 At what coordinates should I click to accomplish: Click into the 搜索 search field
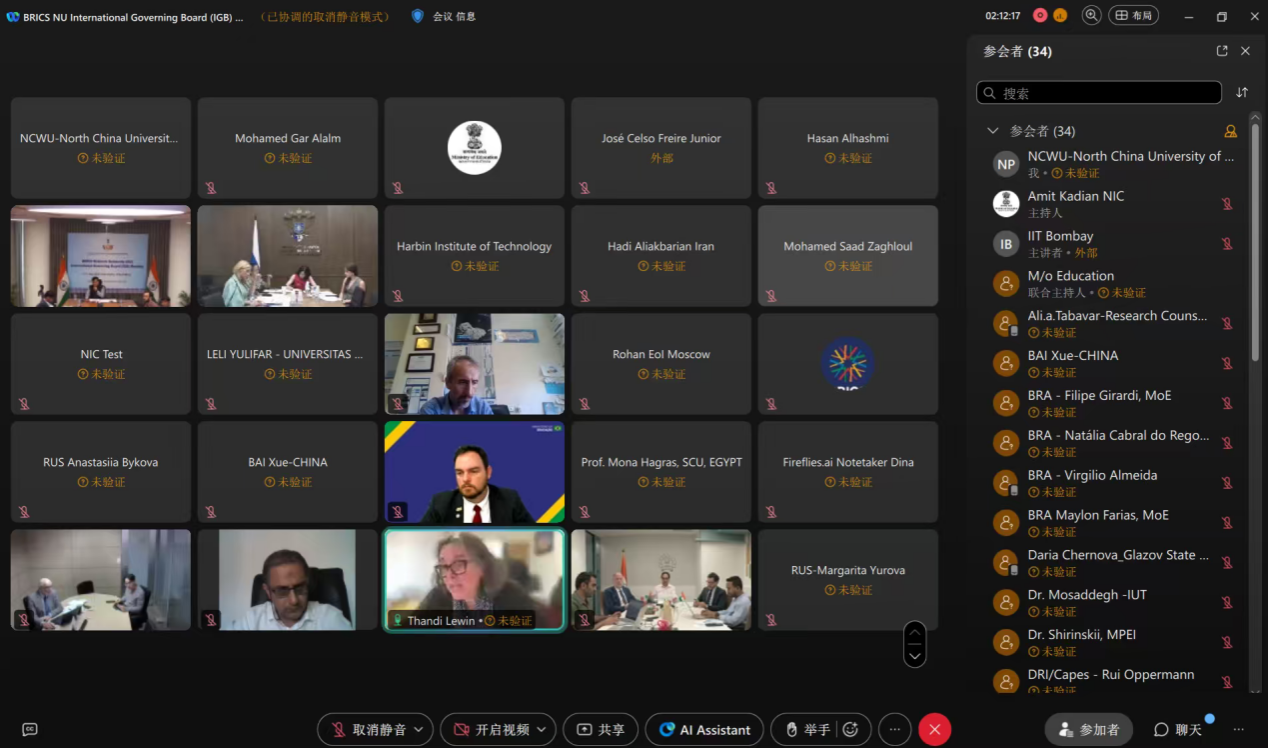[x=1099, y=93]
